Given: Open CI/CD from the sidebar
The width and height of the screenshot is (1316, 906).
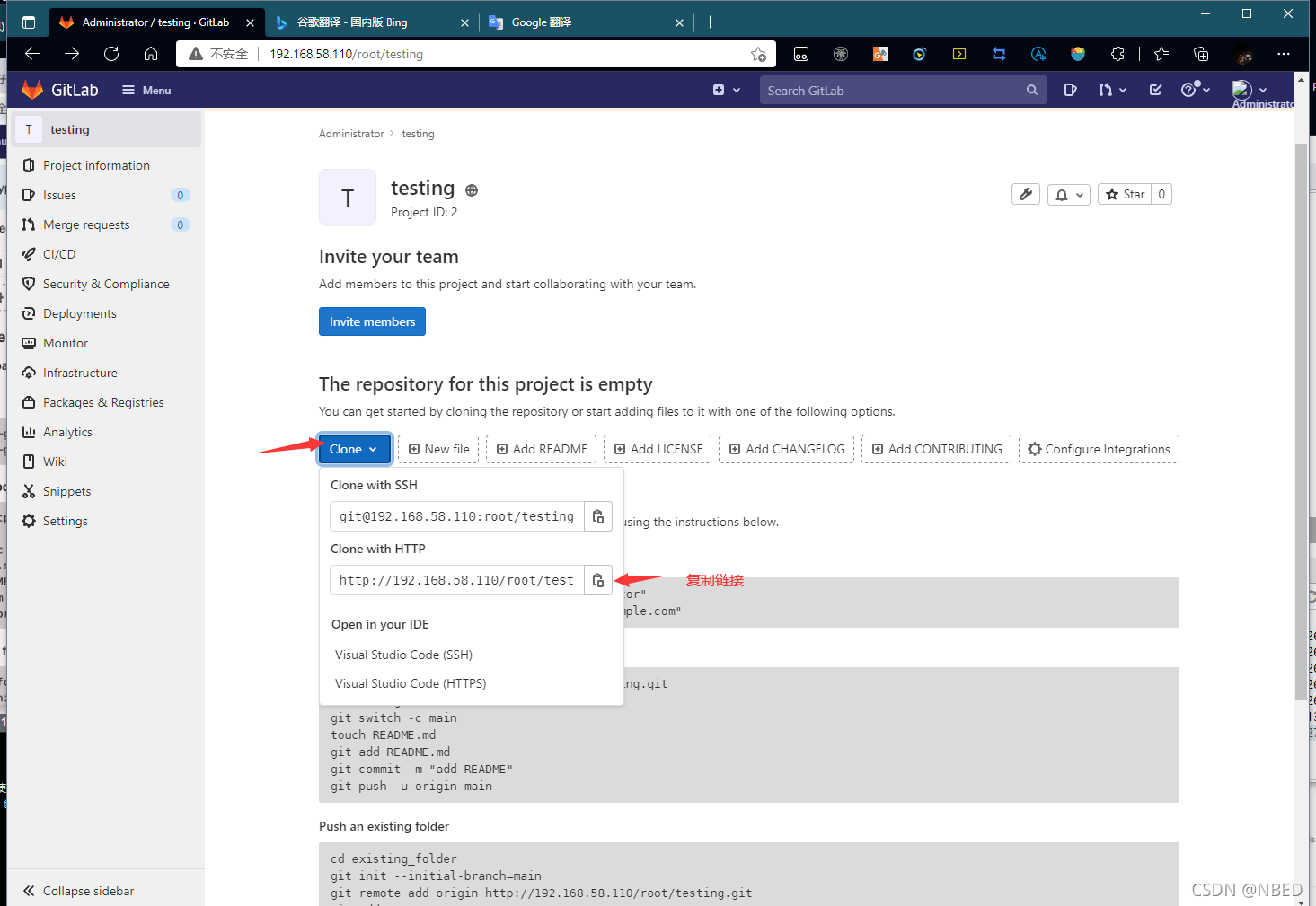Looking at the screenshot, I should (59, 253).
